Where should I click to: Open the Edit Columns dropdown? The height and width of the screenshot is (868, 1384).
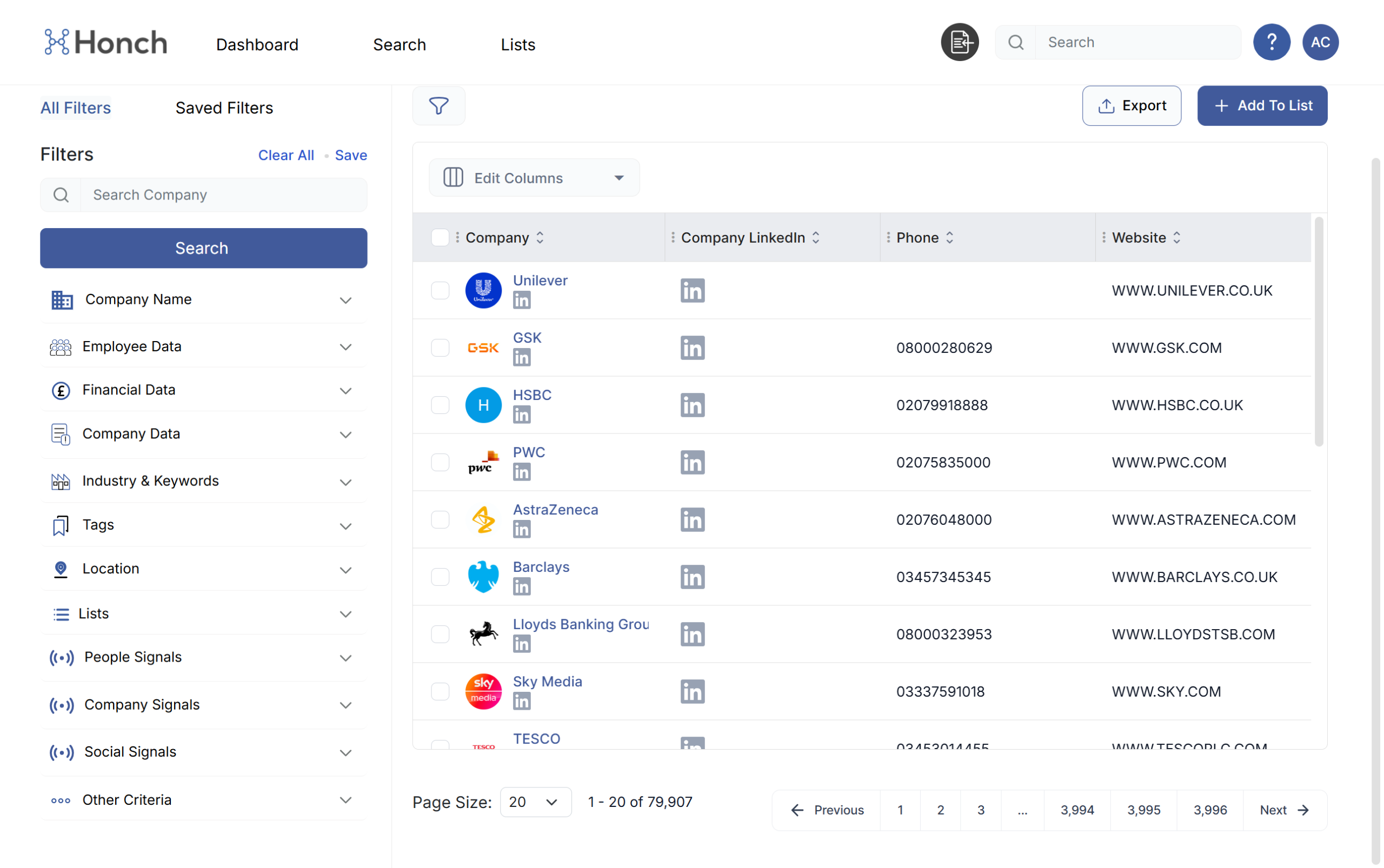click(x=534, y=178)
